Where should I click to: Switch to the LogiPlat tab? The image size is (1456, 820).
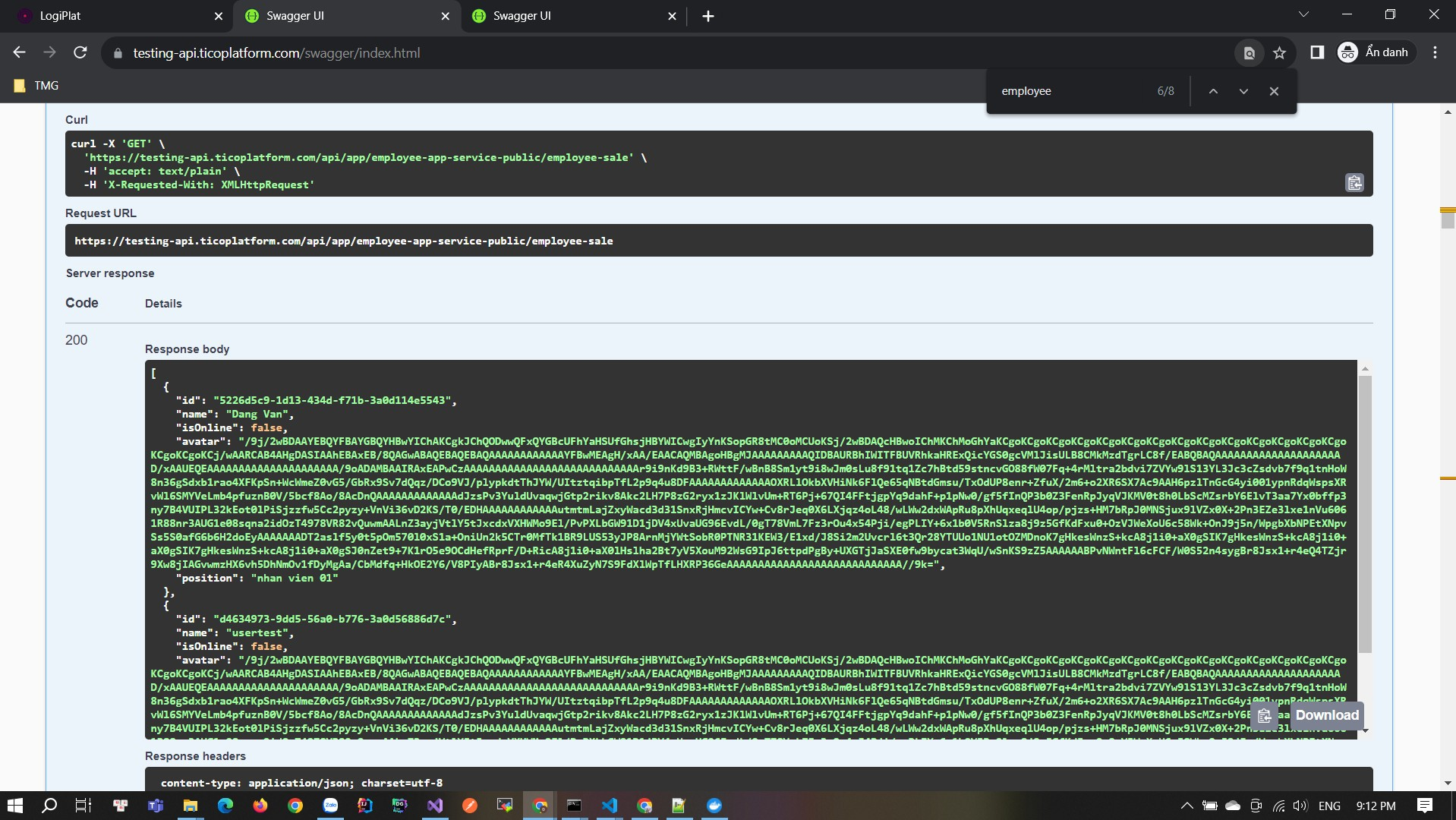click(x=114, y=16)
